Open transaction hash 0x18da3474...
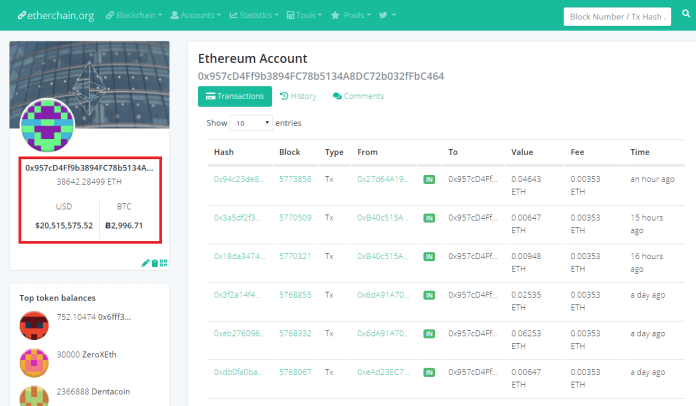Image resolution: width=696 pixels, height=406 pixels. tap(239, 256)
